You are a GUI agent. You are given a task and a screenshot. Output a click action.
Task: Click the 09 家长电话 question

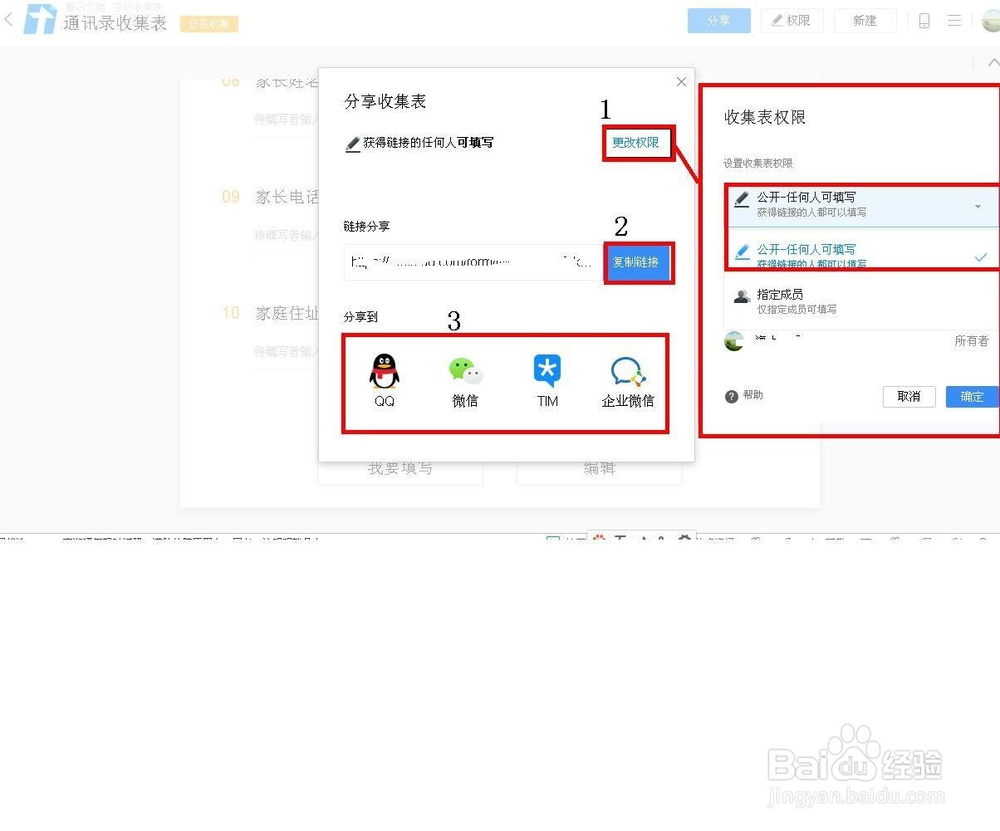[270, 196]
